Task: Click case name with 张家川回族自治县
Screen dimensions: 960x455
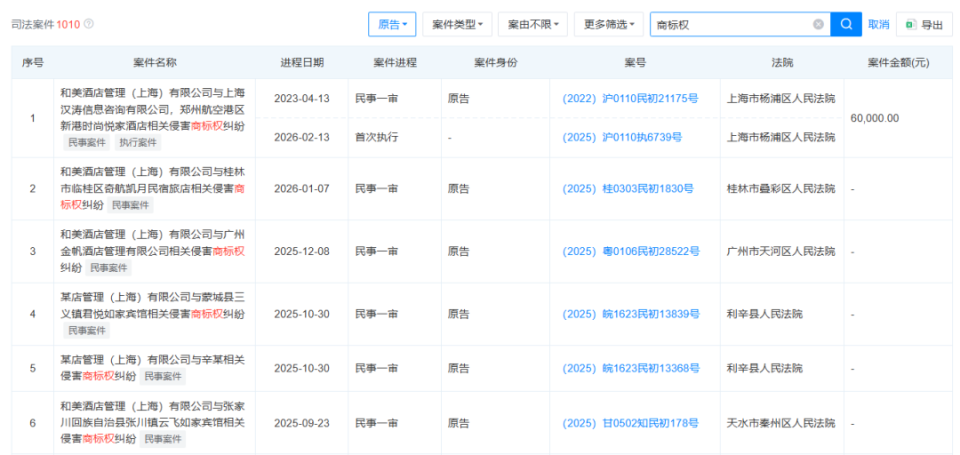Action: [153, 423]
